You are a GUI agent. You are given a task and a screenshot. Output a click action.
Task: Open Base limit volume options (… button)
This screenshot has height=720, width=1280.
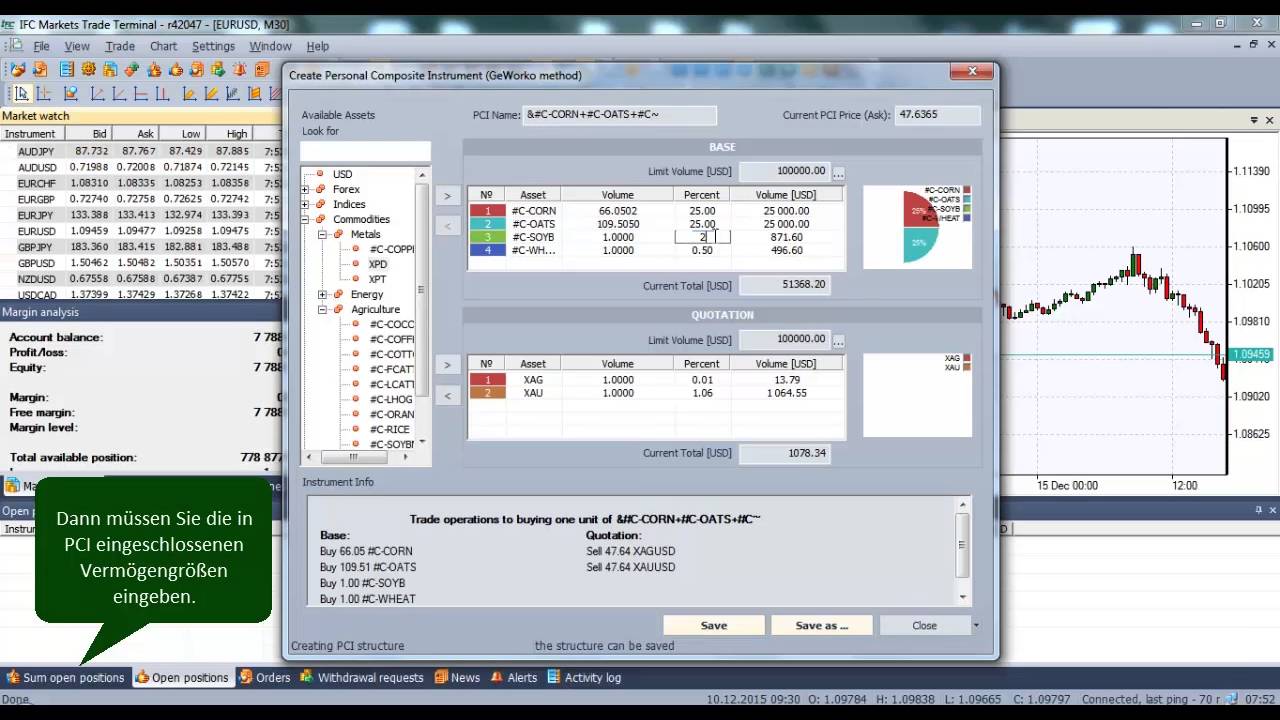(x=838, y=172)
